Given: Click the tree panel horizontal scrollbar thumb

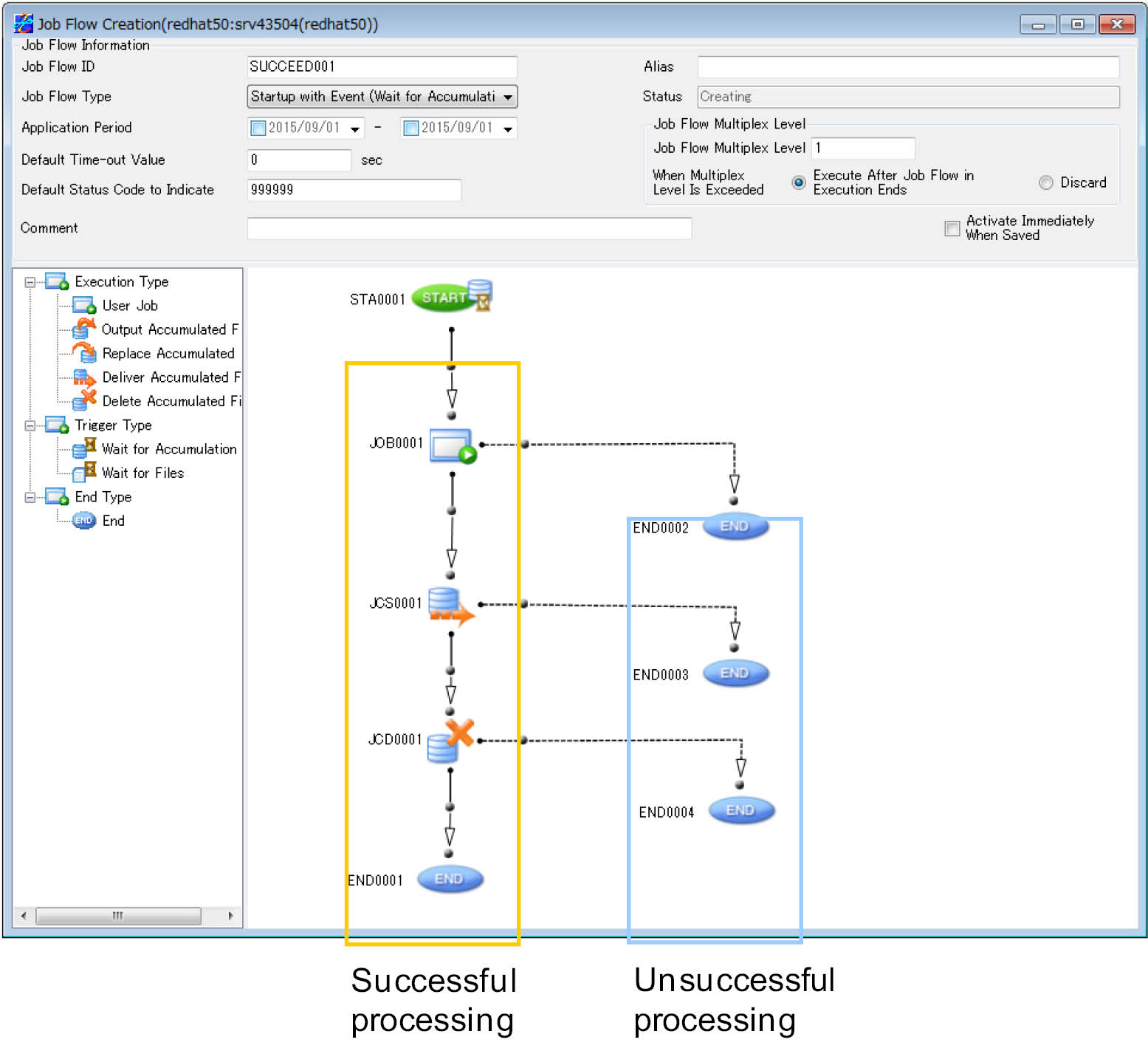Looking at the screenshot, I should click(118, 916).
